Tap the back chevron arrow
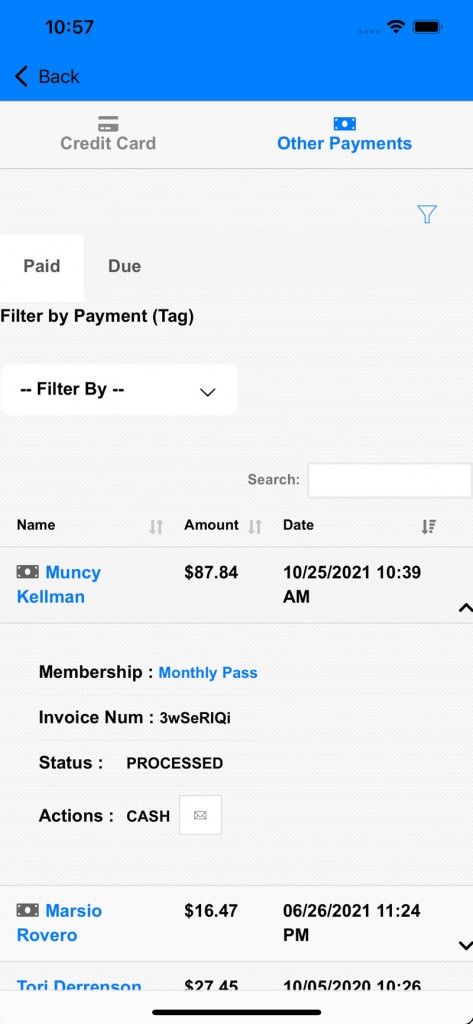The height and width of the screenshot is (1024, 473). [22, 76]
